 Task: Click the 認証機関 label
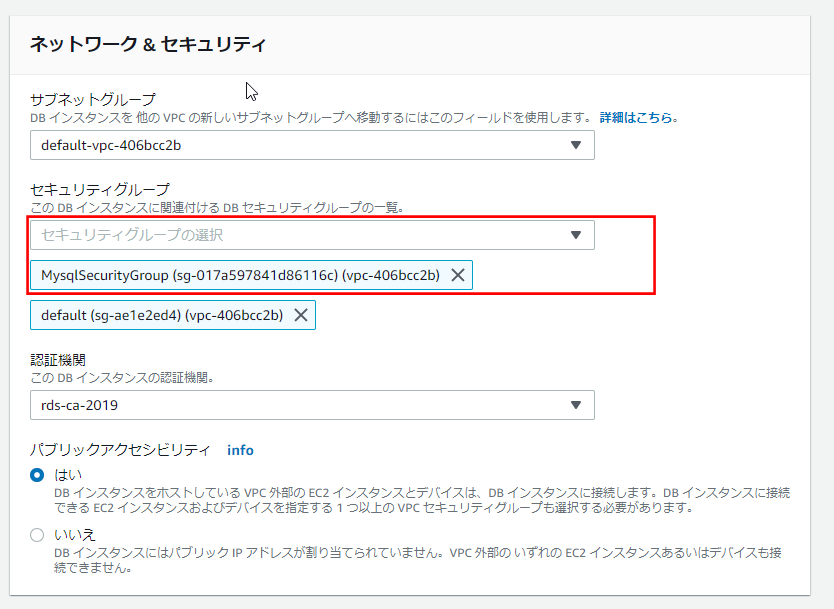58,360
